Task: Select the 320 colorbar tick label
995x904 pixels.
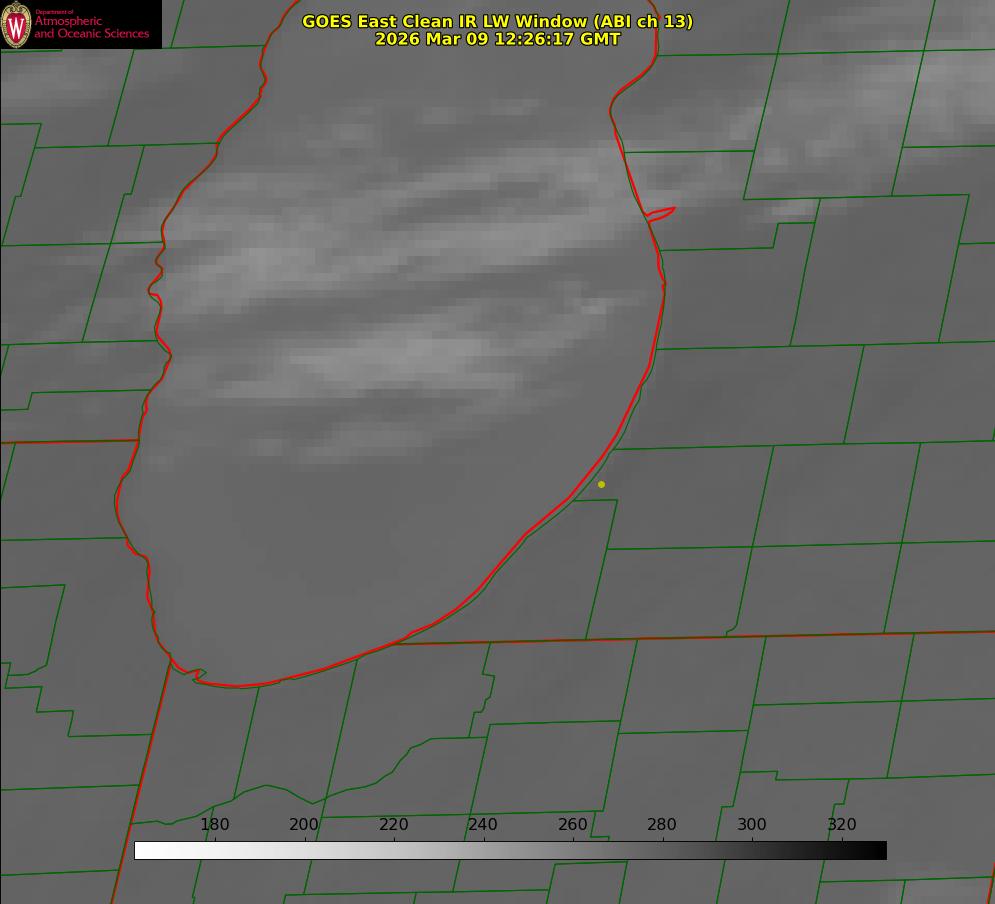Action: 841,824
